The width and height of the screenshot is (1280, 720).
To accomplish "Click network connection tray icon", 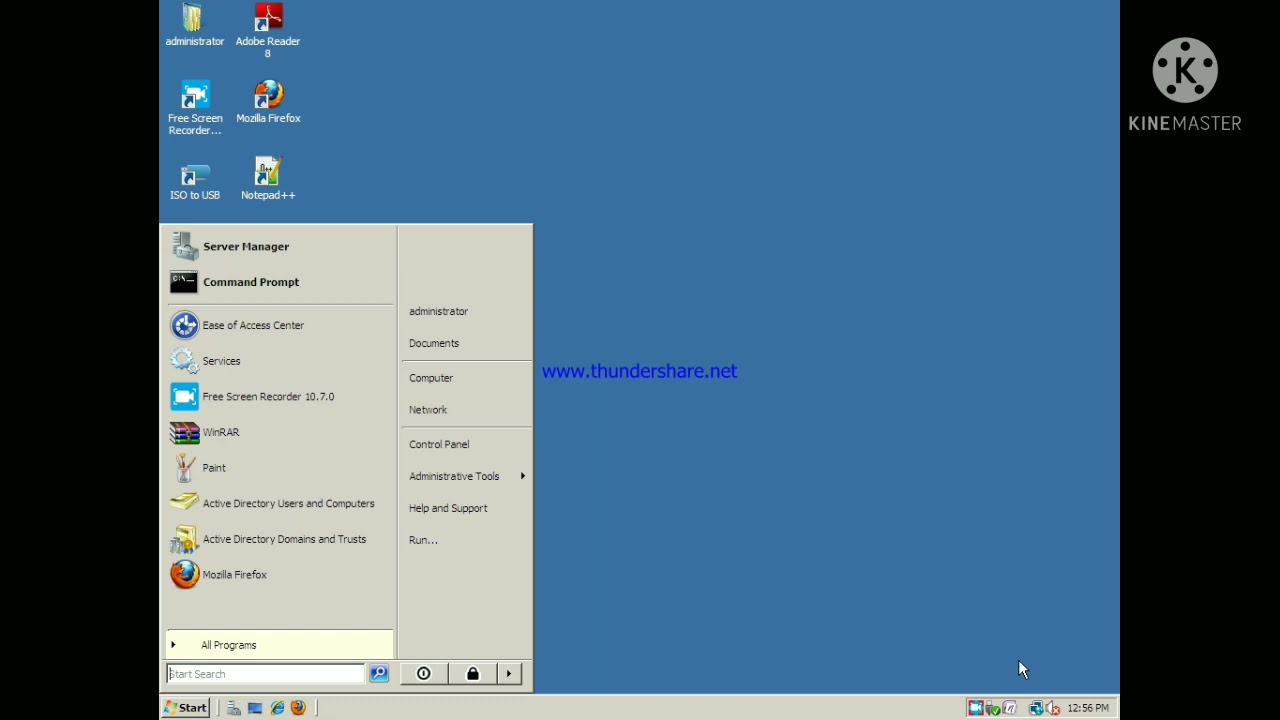I will [x=1036, y=708].
